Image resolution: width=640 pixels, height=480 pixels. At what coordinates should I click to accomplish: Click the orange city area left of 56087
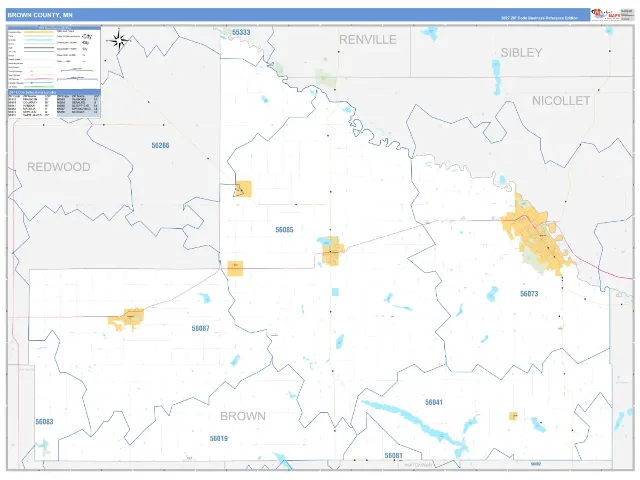tap(127, 319)
